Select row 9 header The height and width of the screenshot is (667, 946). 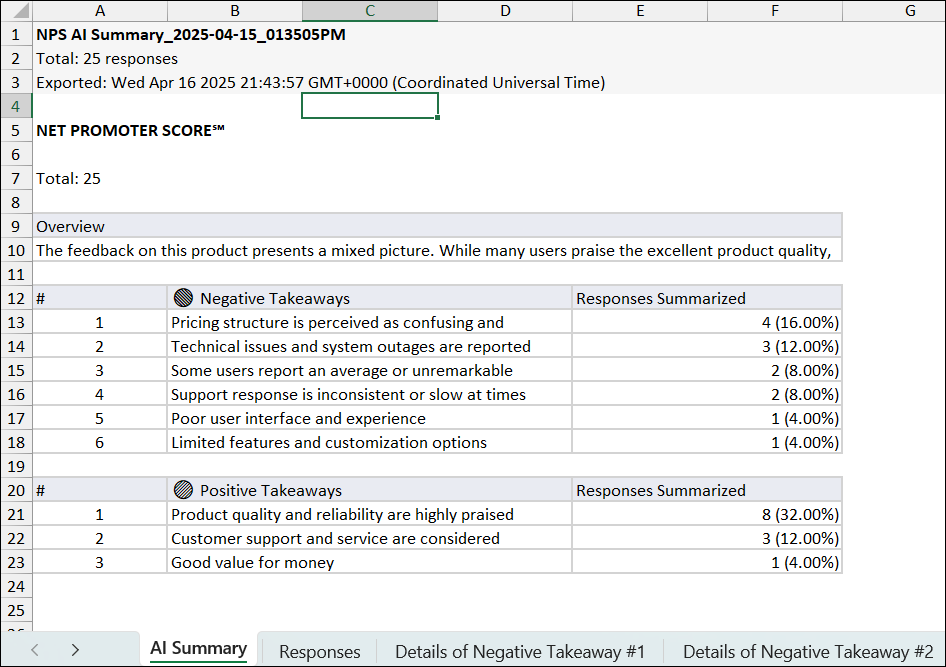click(x=16, y=227)
